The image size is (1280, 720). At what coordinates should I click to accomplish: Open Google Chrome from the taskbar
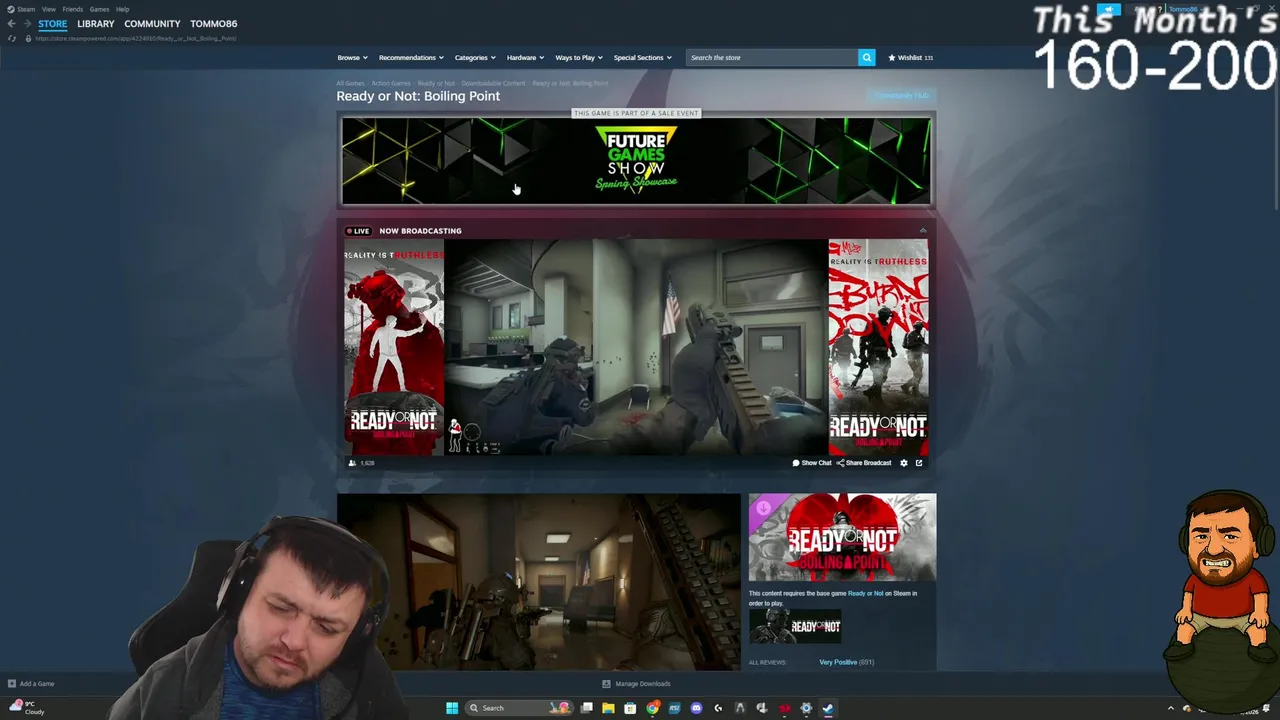pyautogui.click(x=652, y=708)
